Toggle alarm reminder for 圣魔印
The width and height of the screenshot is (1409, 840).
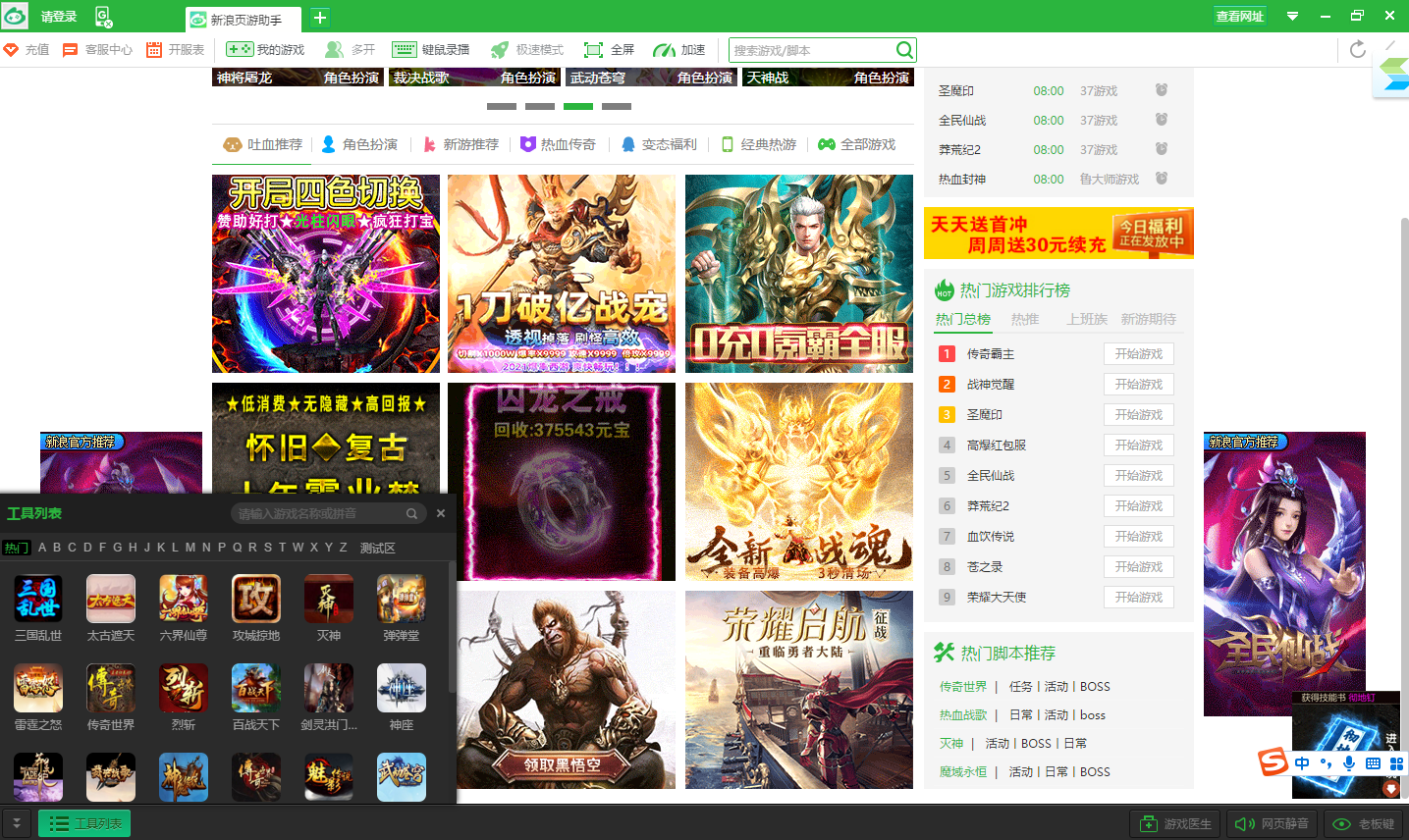coord(1162,90)
